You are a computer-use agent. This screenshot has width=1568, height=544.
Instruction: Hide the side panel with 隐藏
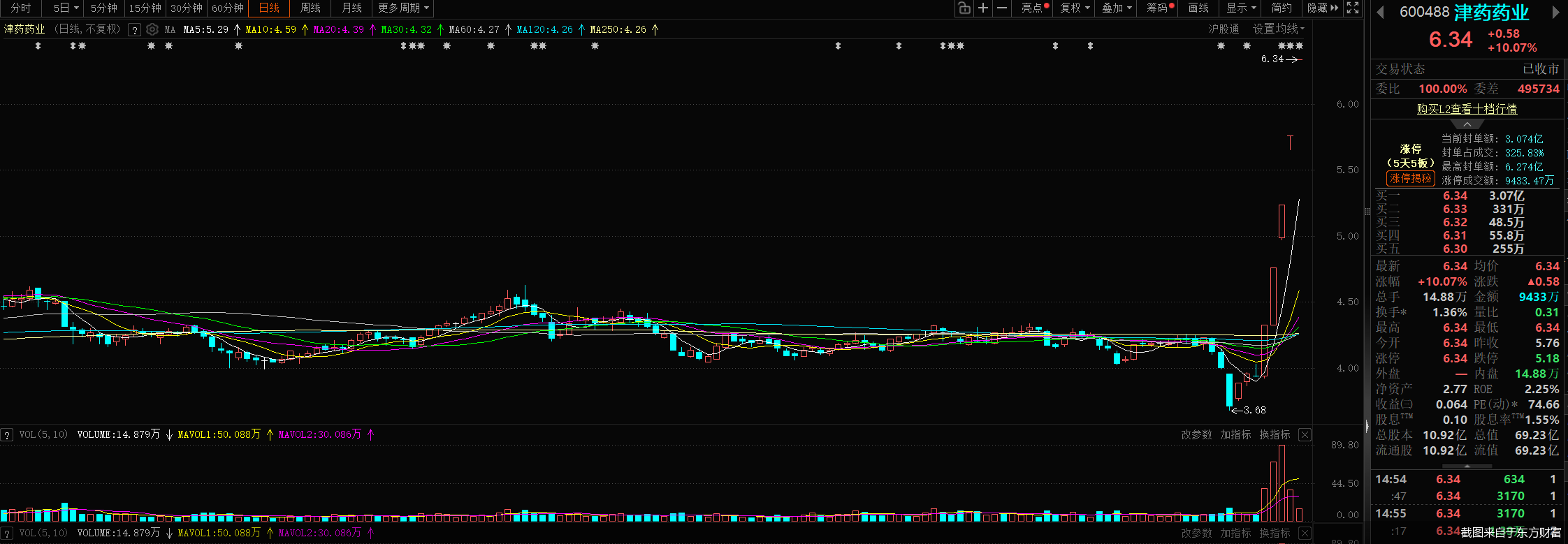coord(1322,8)
